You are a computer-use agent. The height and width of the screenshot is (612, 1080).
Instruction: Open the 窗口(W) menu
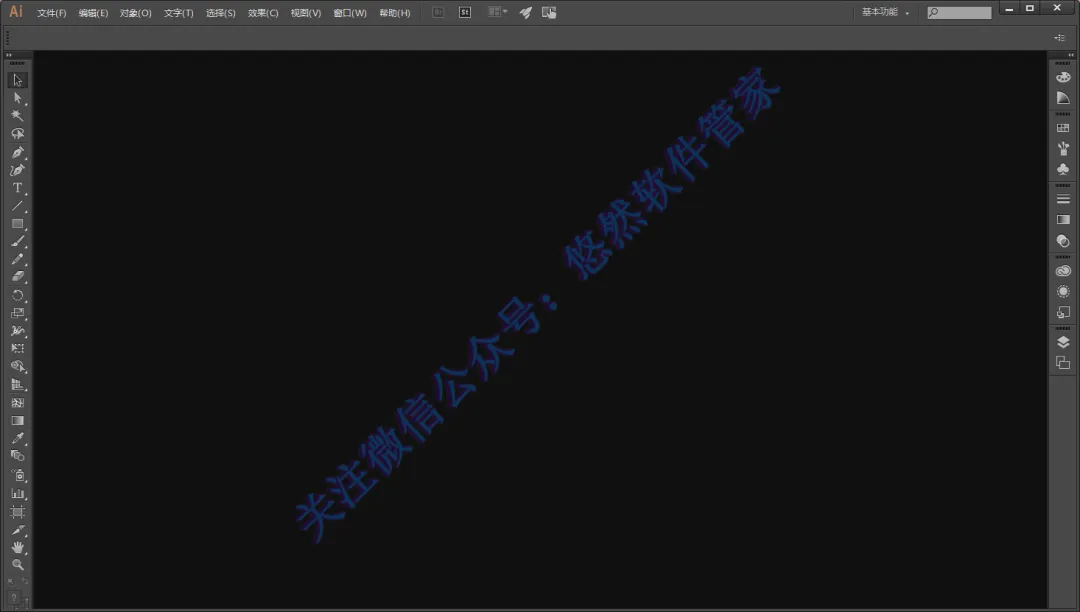(350, 13)
